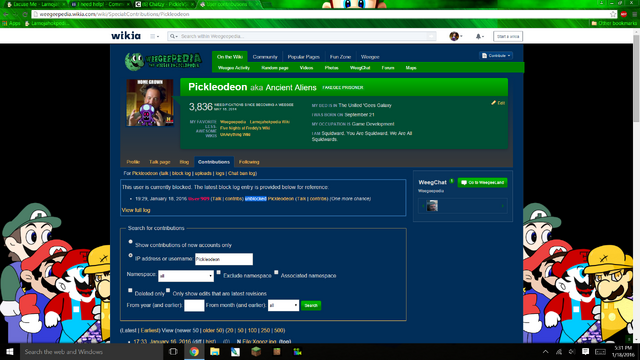Viewport: 640px width, 360px height.
Task: Open the Namespace dropdown
Action: click(186, 276)
